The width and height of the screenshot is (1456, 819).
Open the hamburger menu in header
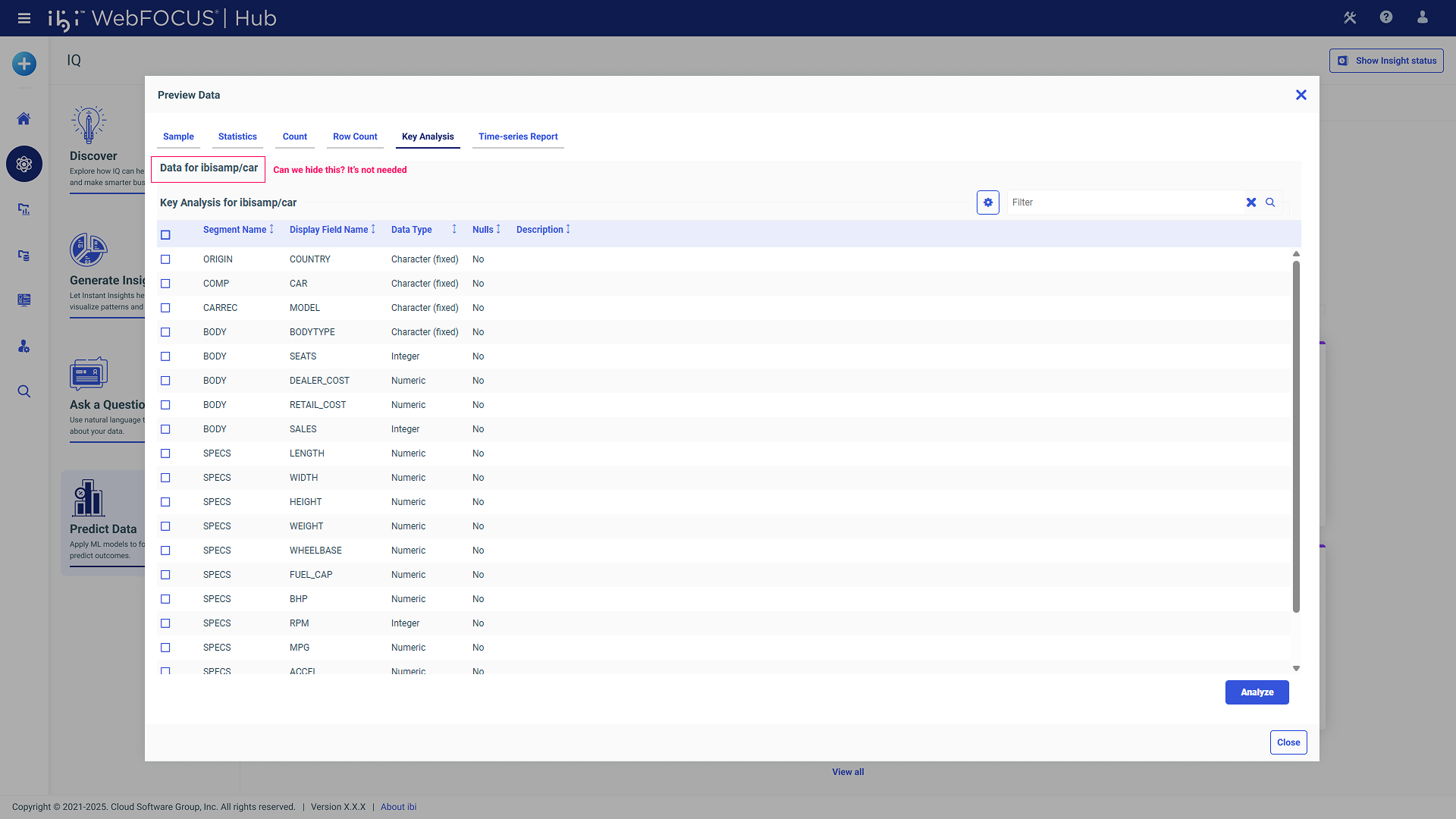[x=24, y=18]
